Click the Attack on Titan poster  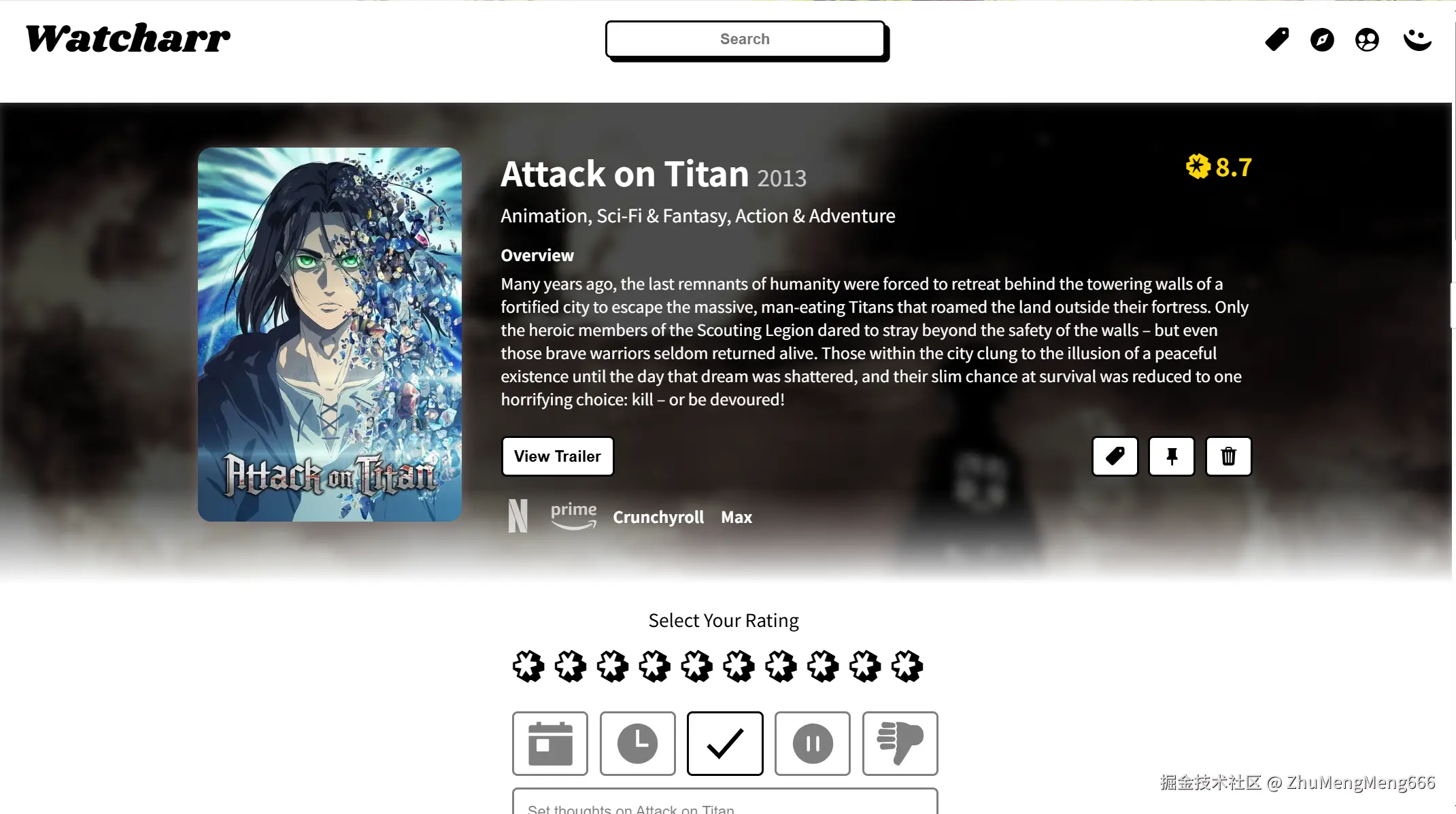click(x=330, y=335)
